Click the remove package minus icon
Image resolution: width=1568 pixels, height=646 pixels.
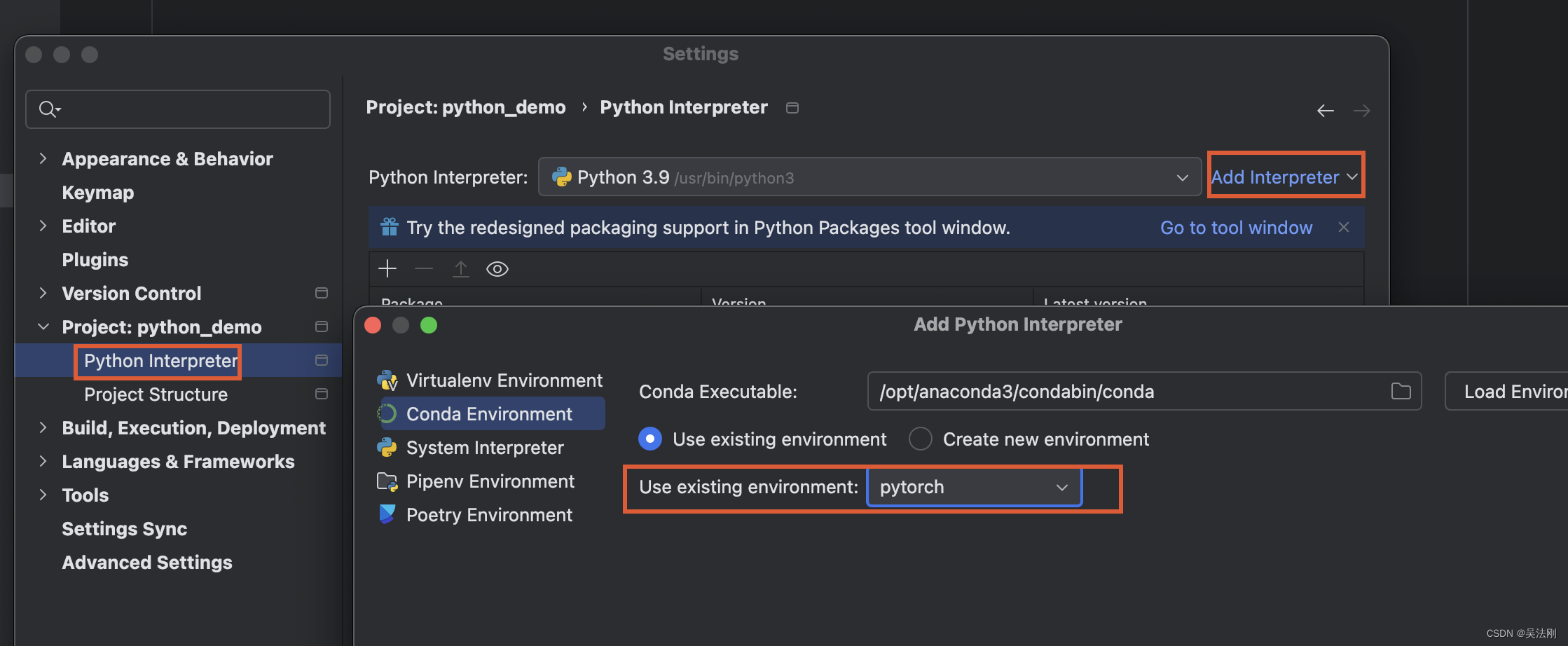424,269
